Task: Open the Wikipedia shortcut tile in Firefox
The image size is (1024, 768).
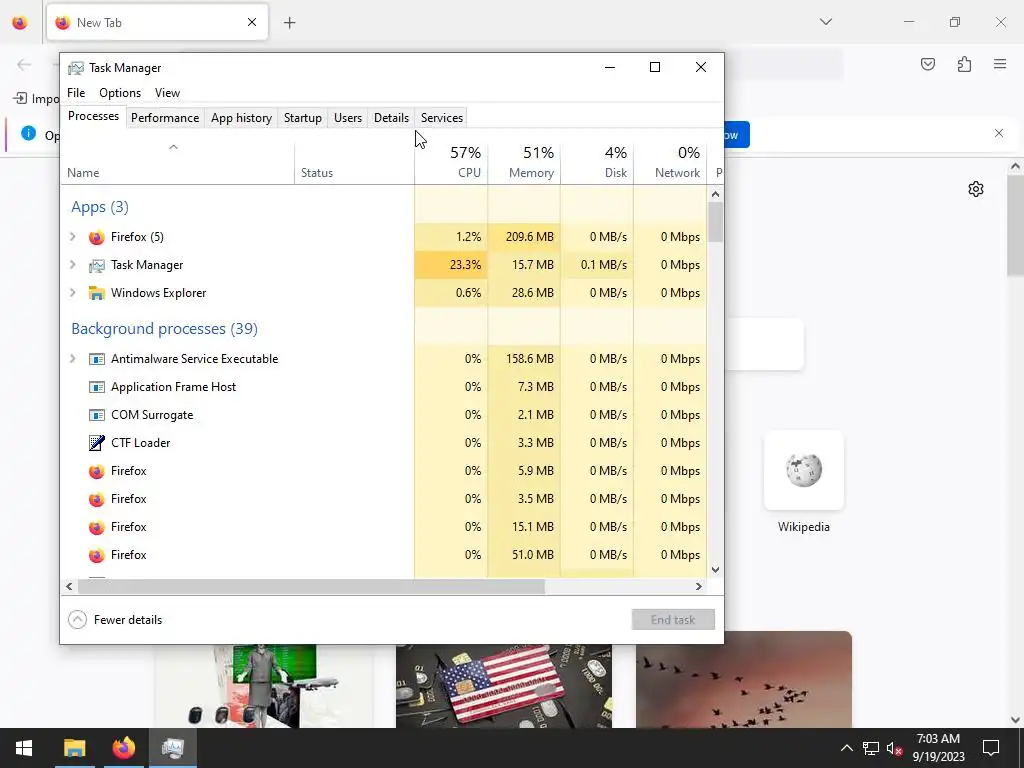Action: (803, 470)
